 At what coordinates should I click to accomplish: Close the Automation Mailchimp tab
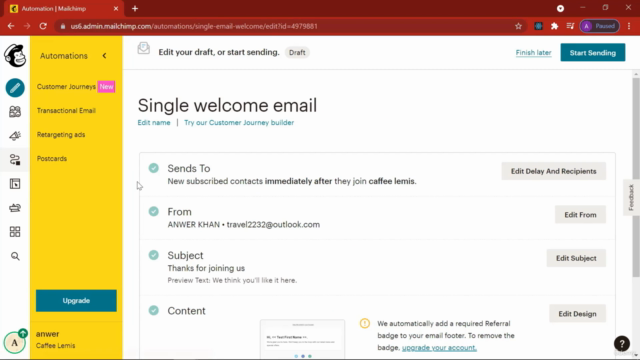click(x=116, y=9)
